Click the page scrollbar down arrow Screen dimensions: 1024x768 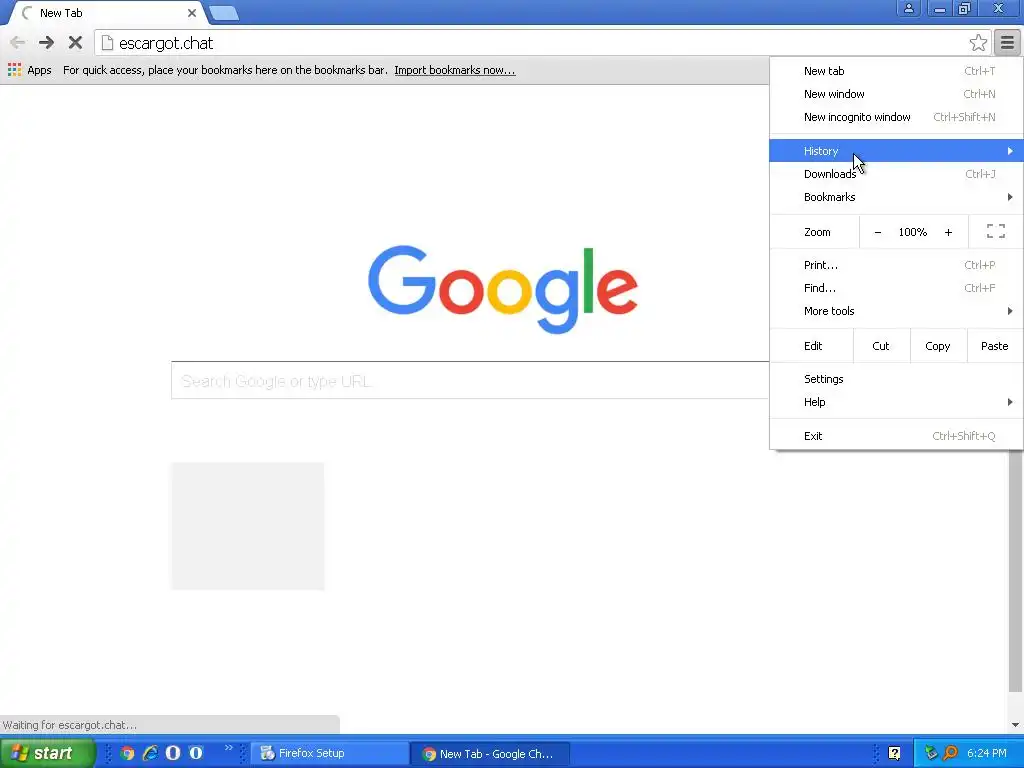(1016, 724)
